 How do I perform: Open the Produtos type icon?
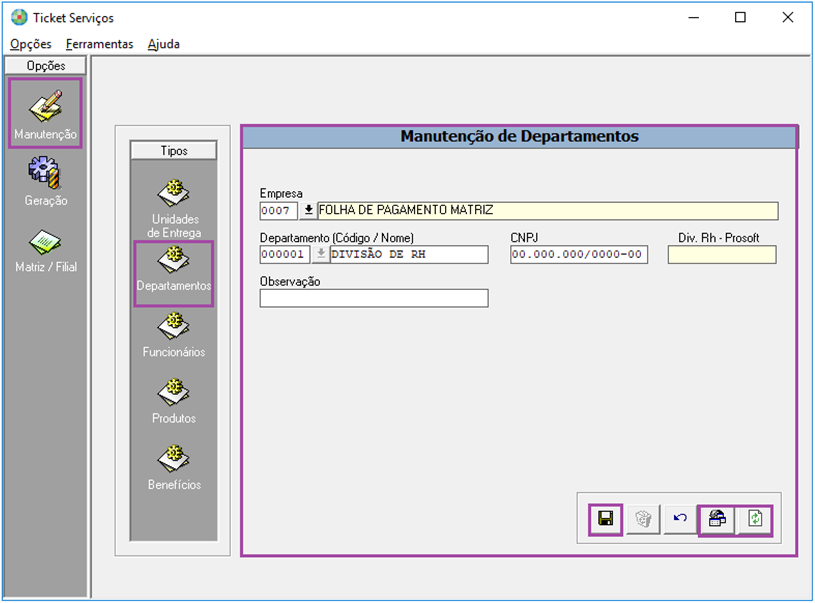174,392
